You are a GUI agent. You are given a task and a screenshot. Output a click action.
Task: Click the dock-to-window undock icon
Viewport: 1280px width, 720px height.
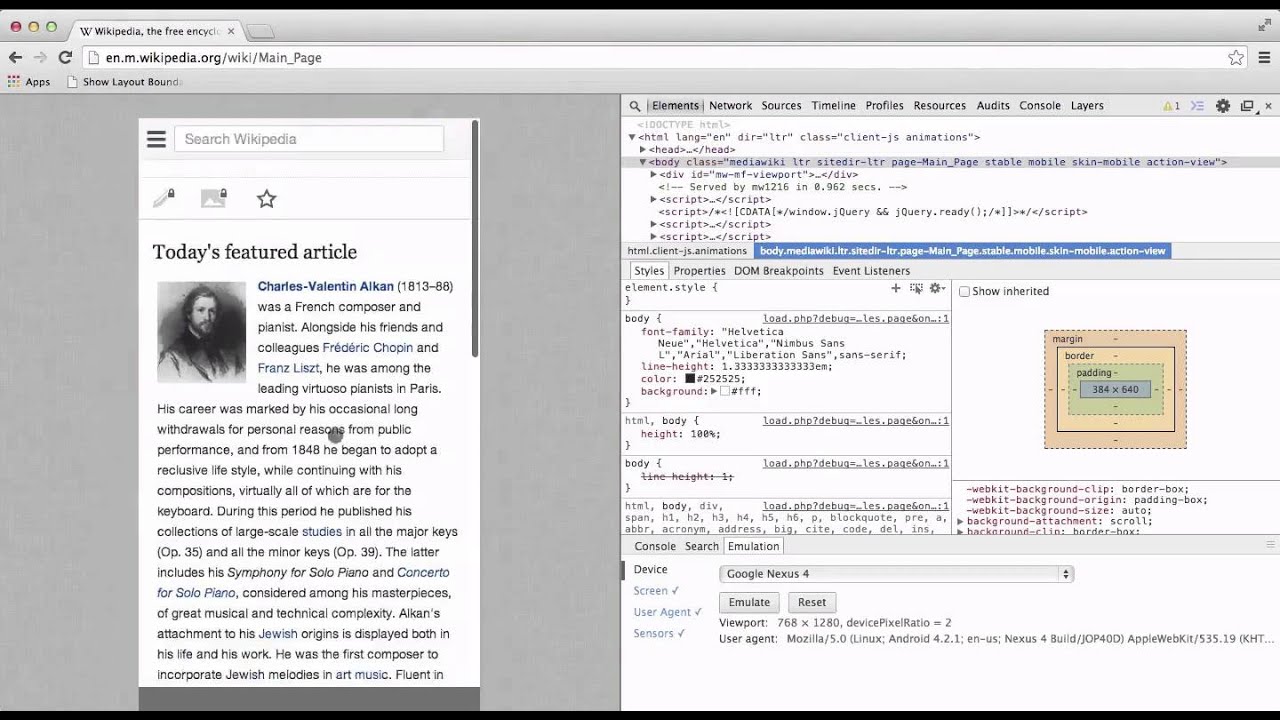pyautogui.click(x=1247, y=105)
